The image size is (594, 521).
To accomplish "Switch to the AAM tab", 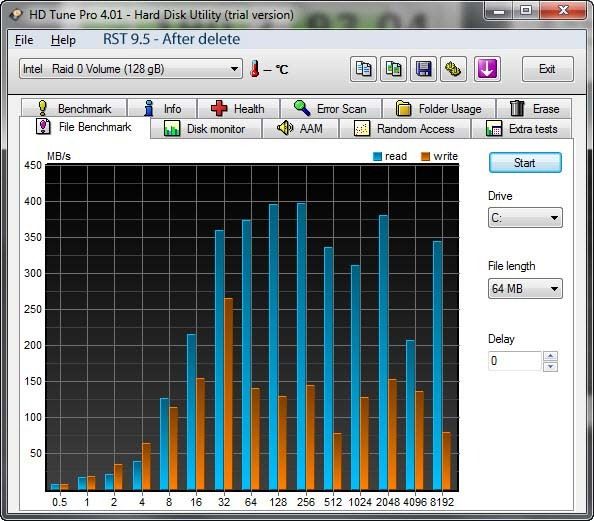I will click(300, 129).
